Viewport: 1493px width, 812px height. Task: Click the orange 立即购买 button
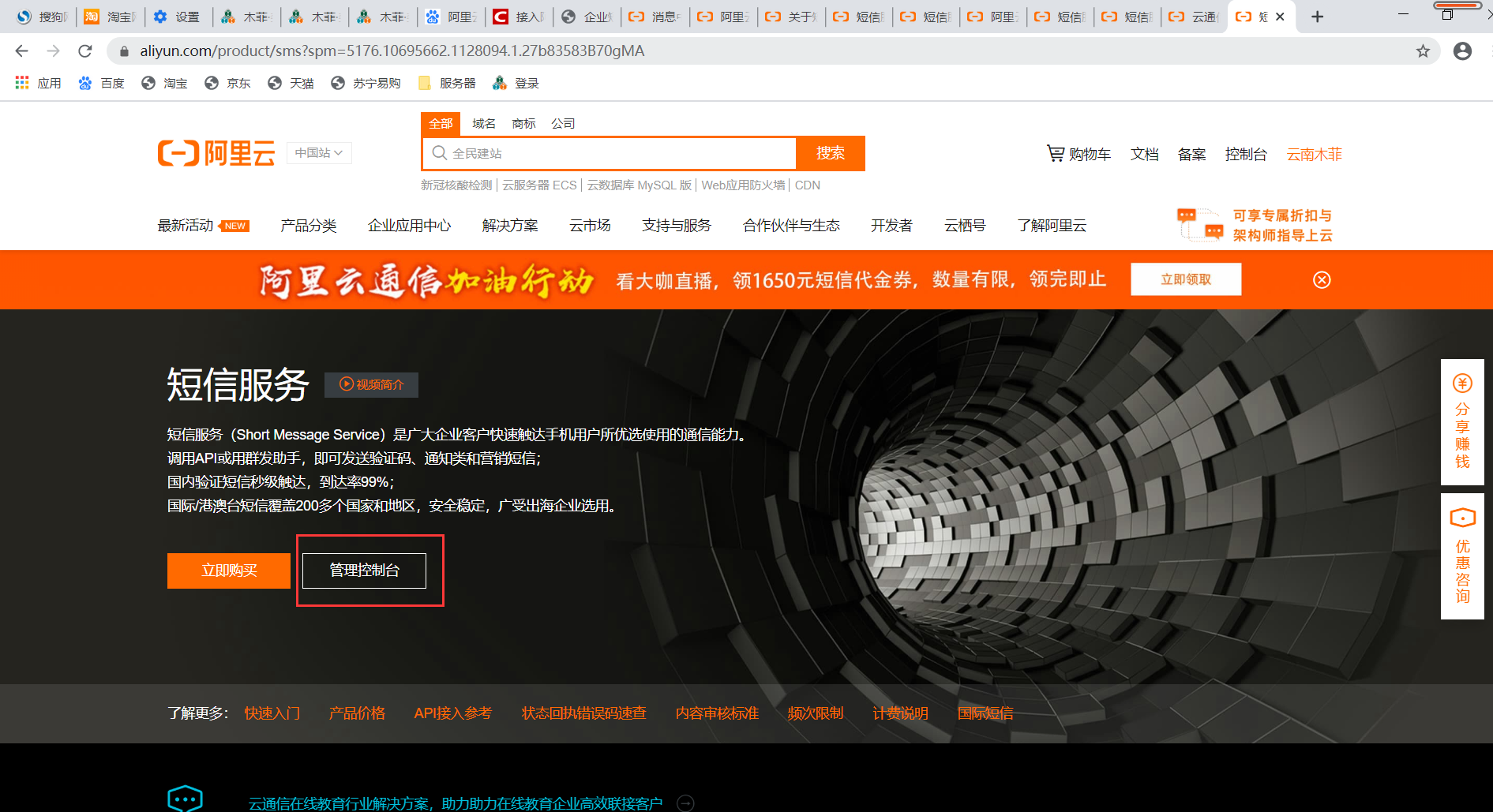229,571
